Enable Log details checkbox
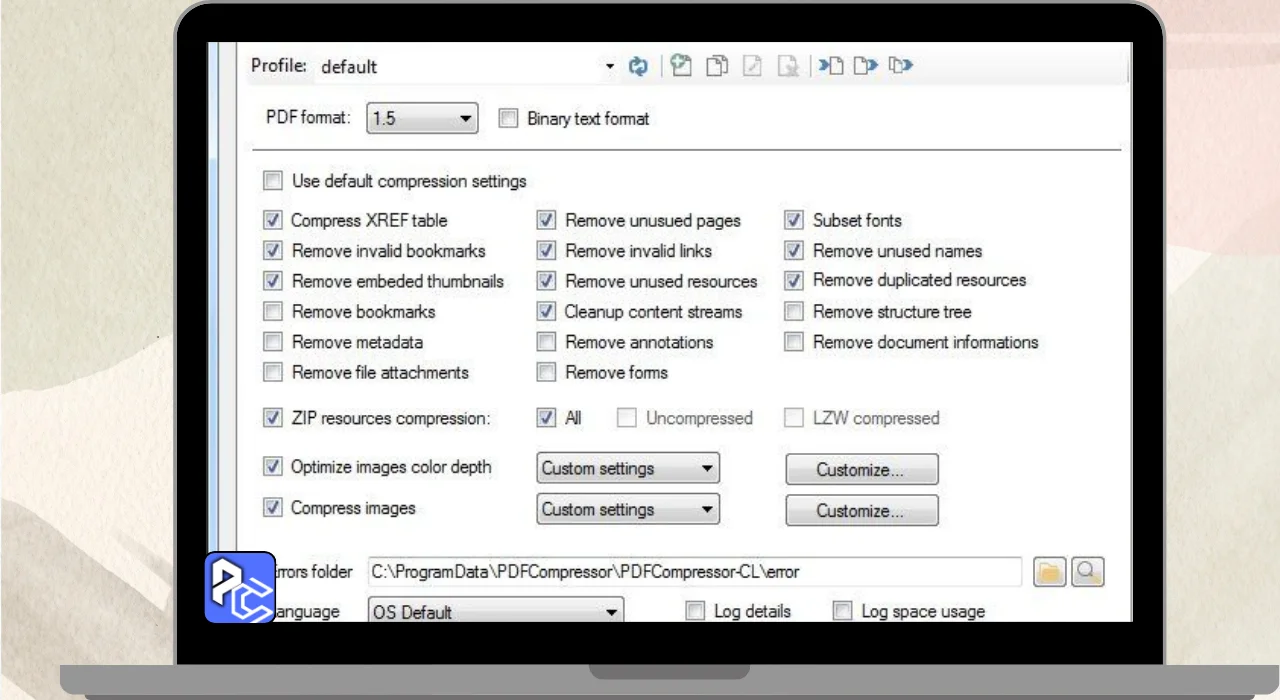This screenshot has width=1280, height=700. pyautogui.click(x=695, y=611)
